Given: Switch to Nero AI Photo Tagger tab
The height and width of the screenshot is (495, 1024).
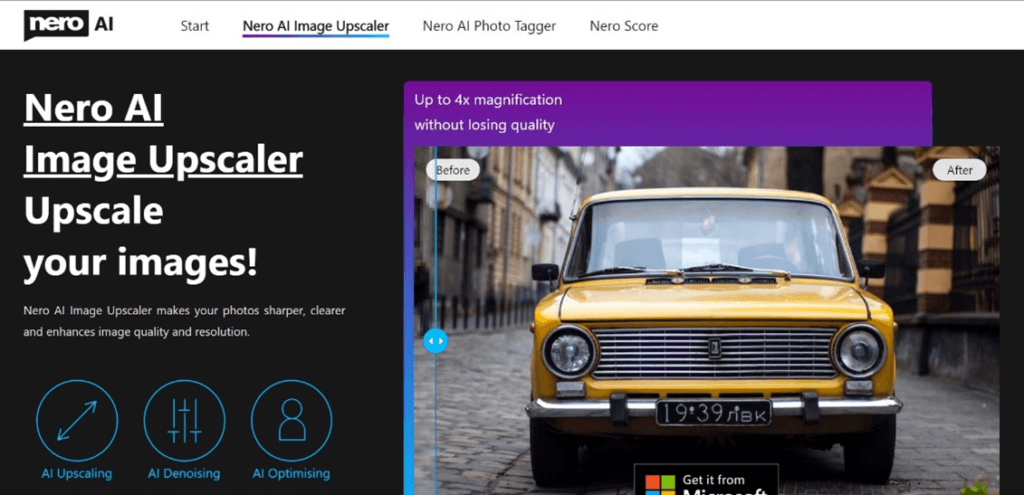Looking at the screenshot, I should point(489,26).
